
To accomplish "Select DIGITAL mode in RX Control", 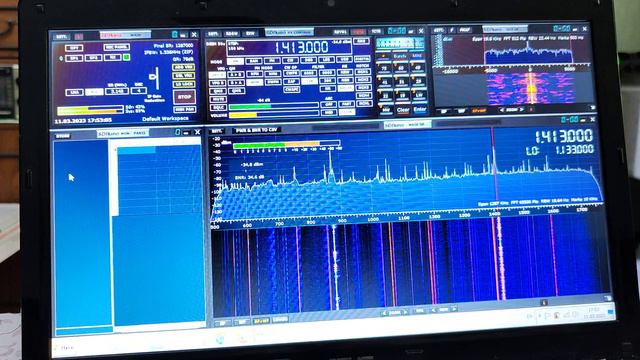I will pos(362,59).
